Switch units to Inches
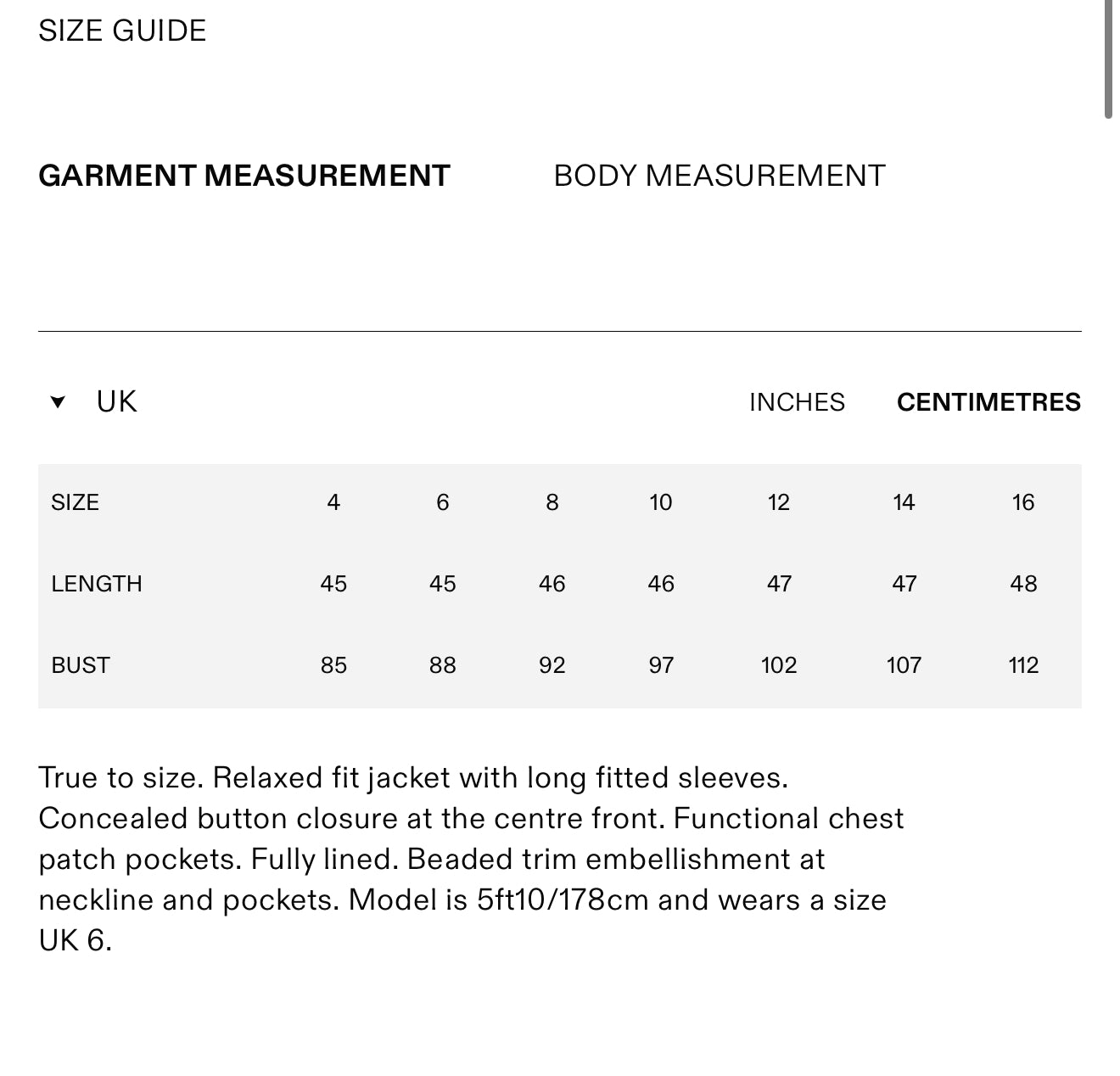Image resolution: width=1120 pixels, height=1076 pixels. pos(797,402)
